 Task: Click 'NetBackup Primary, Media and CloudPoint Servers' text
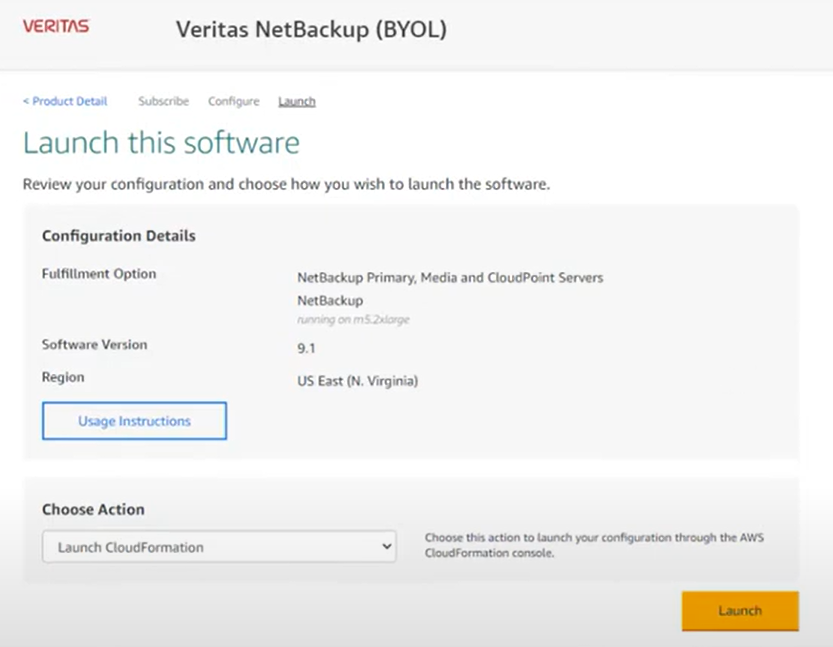450,277
